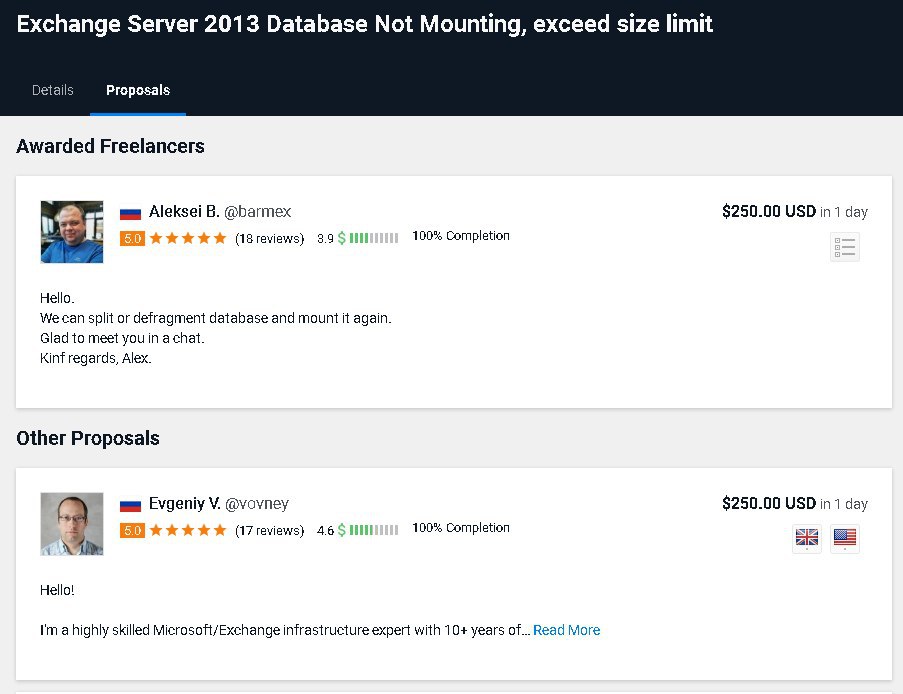903x694 pixels.
Task: Open Evgeniy V. @vovney profile link
Action: click(219, 503)
